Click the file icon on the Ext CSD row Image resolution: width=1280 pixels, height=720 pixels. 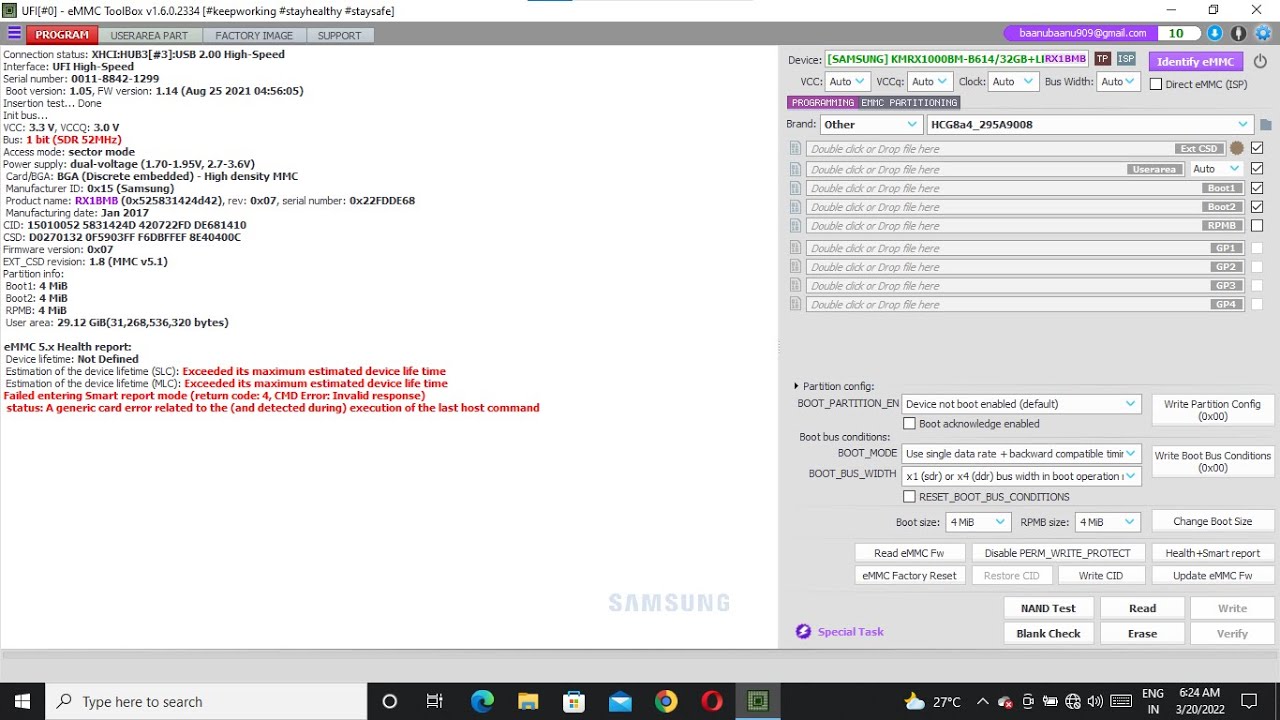pyautogui.click(x=796, y=149)
